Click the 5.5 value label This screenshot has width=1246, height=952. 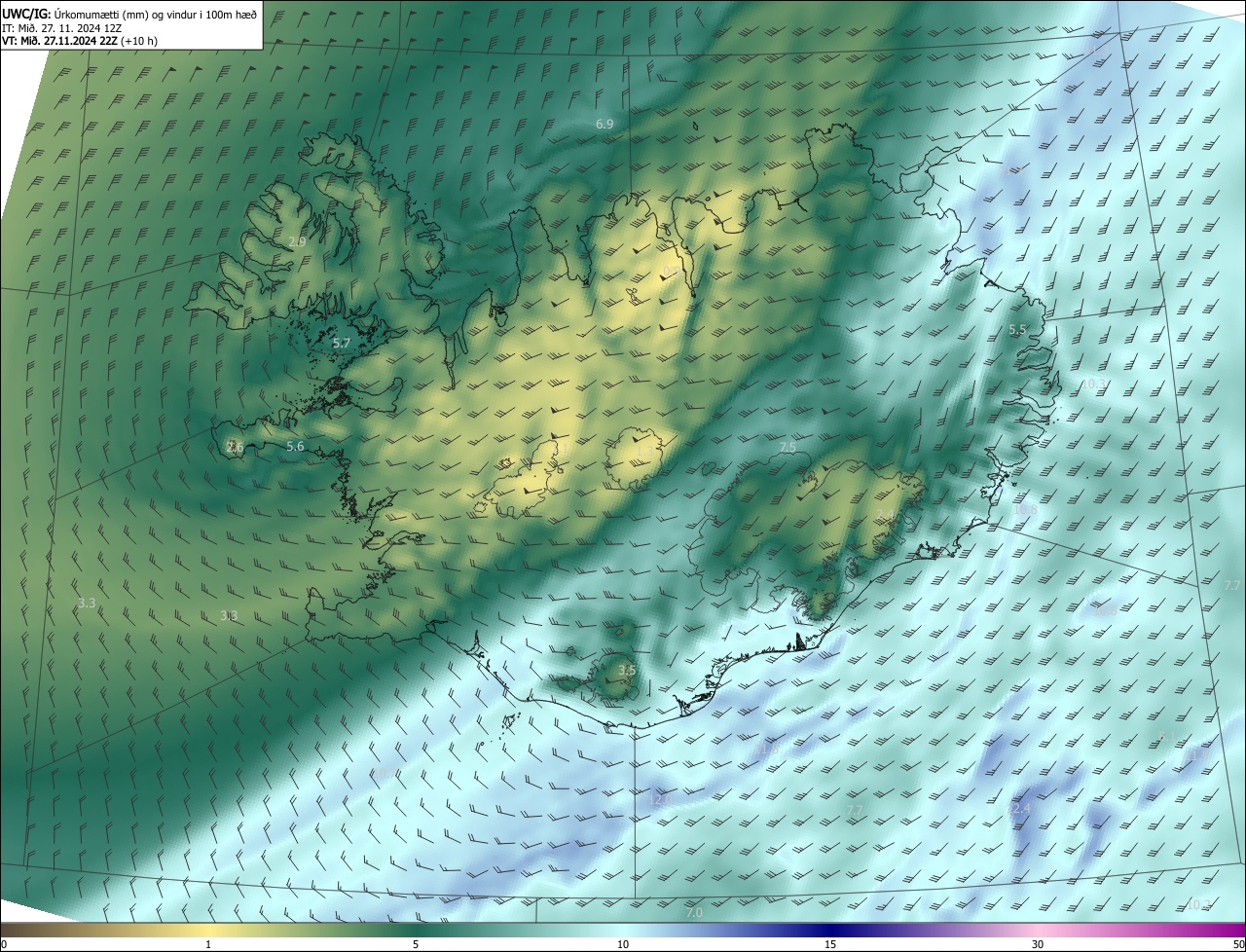tap(1017, 330)
